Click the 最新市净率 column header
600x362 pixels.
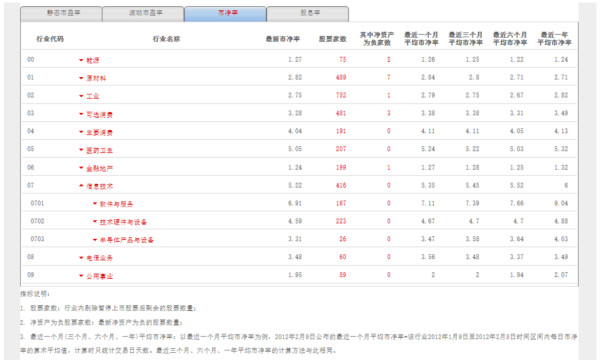point(283,39)
